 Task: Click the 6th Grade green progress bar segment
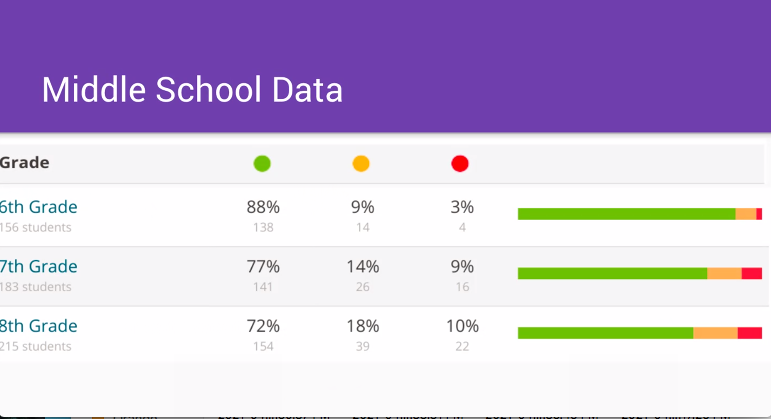point(626,214)
